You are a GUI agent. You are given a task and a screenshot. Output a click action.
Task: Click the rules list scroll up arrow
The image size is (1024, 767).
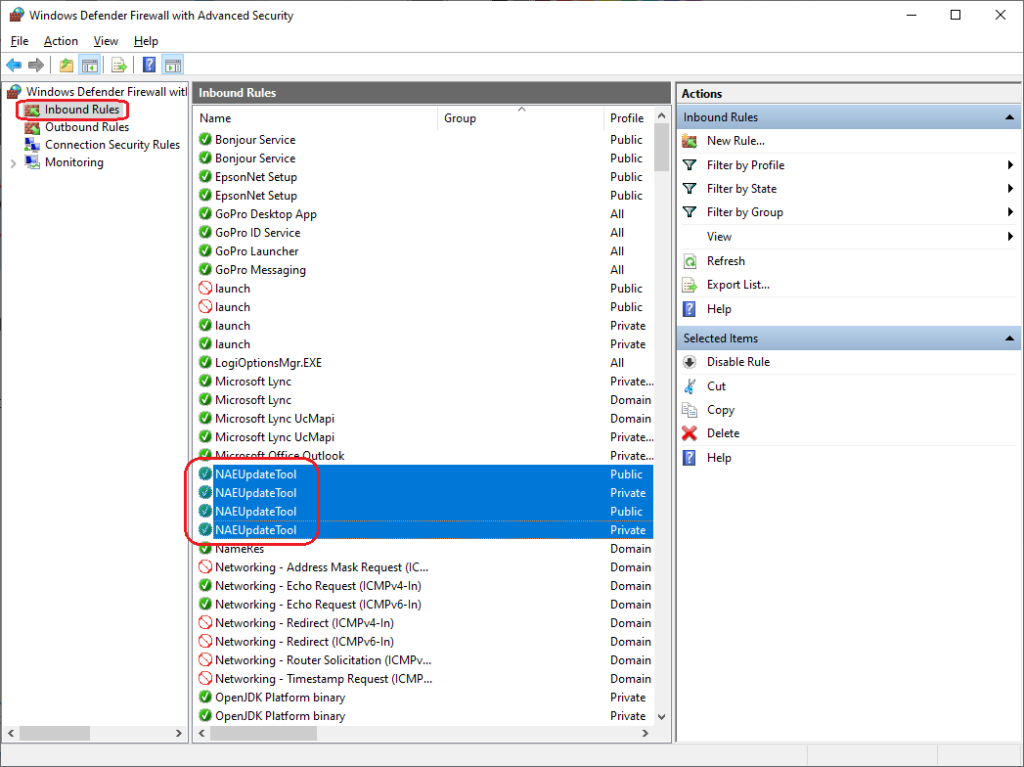pos(662,116)
